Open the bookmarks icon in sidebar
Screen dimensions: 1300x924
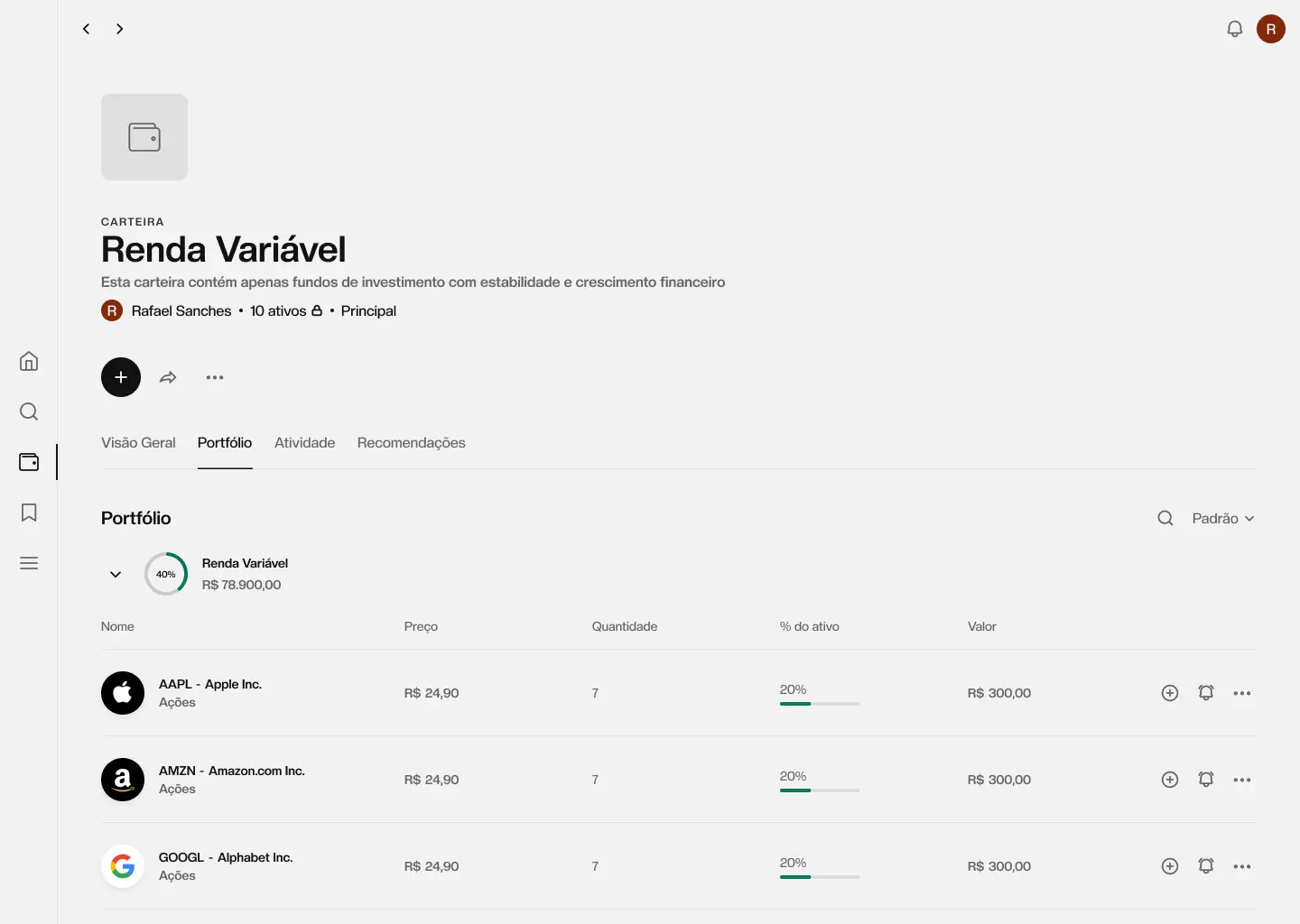pyautogui.click(x=29, y=513)
